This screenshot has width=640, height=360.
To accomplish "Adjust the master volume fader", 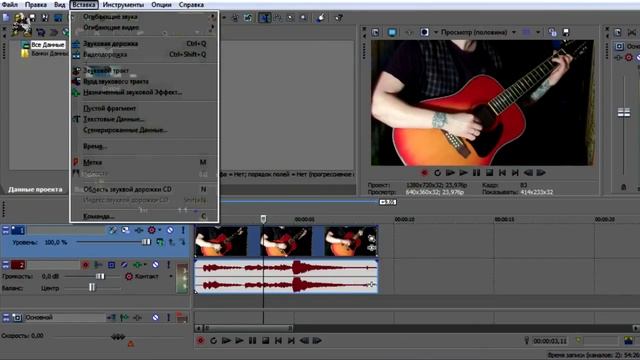I will pyautogui.click(x=624, y=113).
